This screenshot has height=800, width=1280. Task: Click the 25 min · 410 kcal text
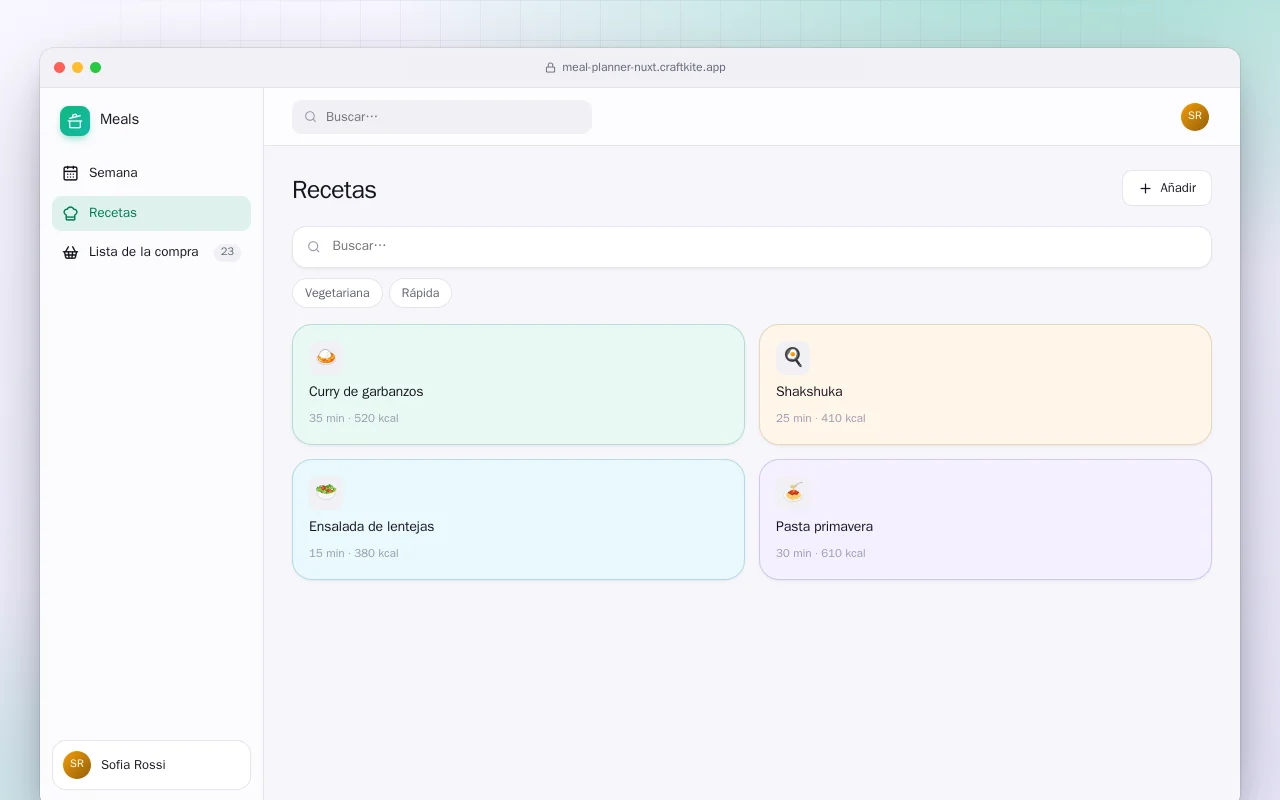[x=821, y=418]
